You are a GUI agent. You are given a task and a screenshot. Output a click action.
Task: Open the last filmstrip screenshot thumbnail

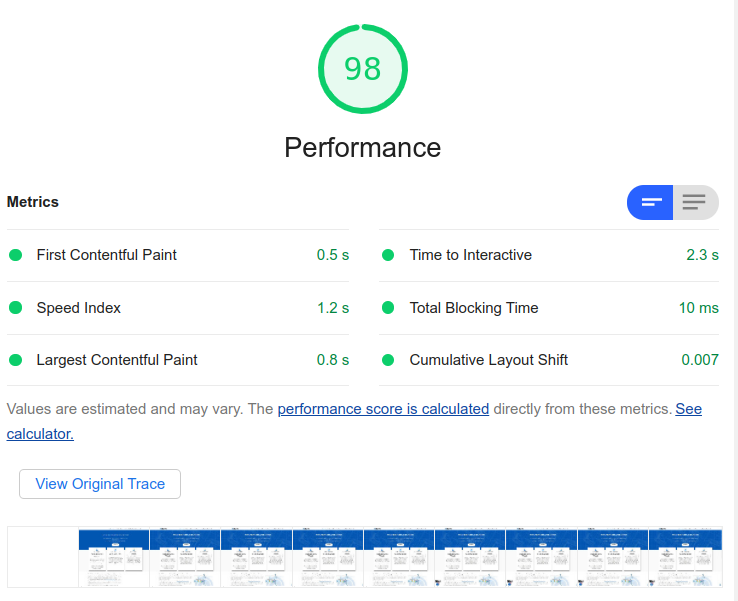tap(685, 557)
